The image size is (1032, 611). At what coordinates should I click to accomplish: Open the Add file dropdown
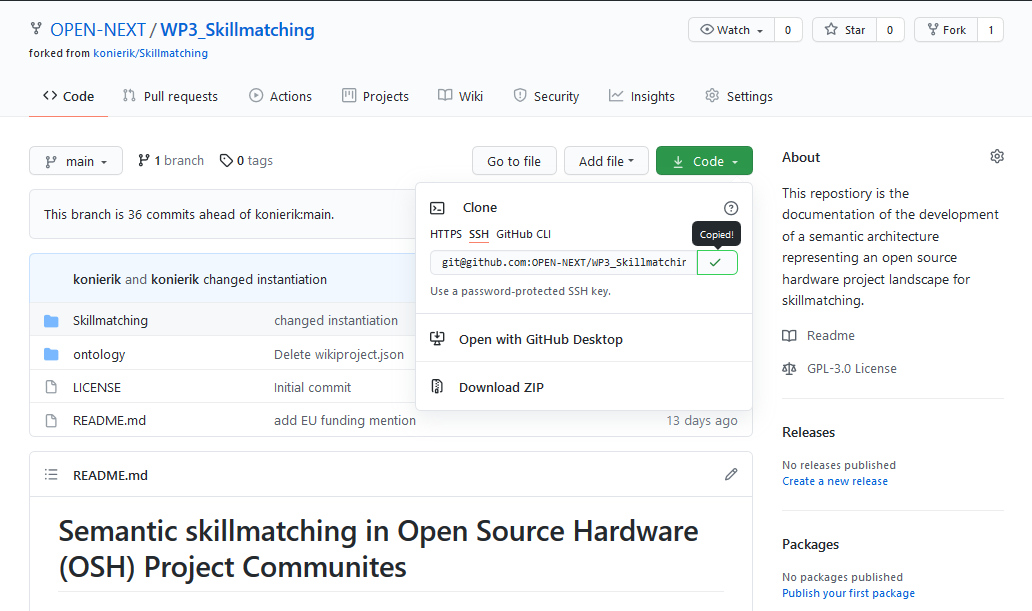pyautogui.click(x=606, y=161)
